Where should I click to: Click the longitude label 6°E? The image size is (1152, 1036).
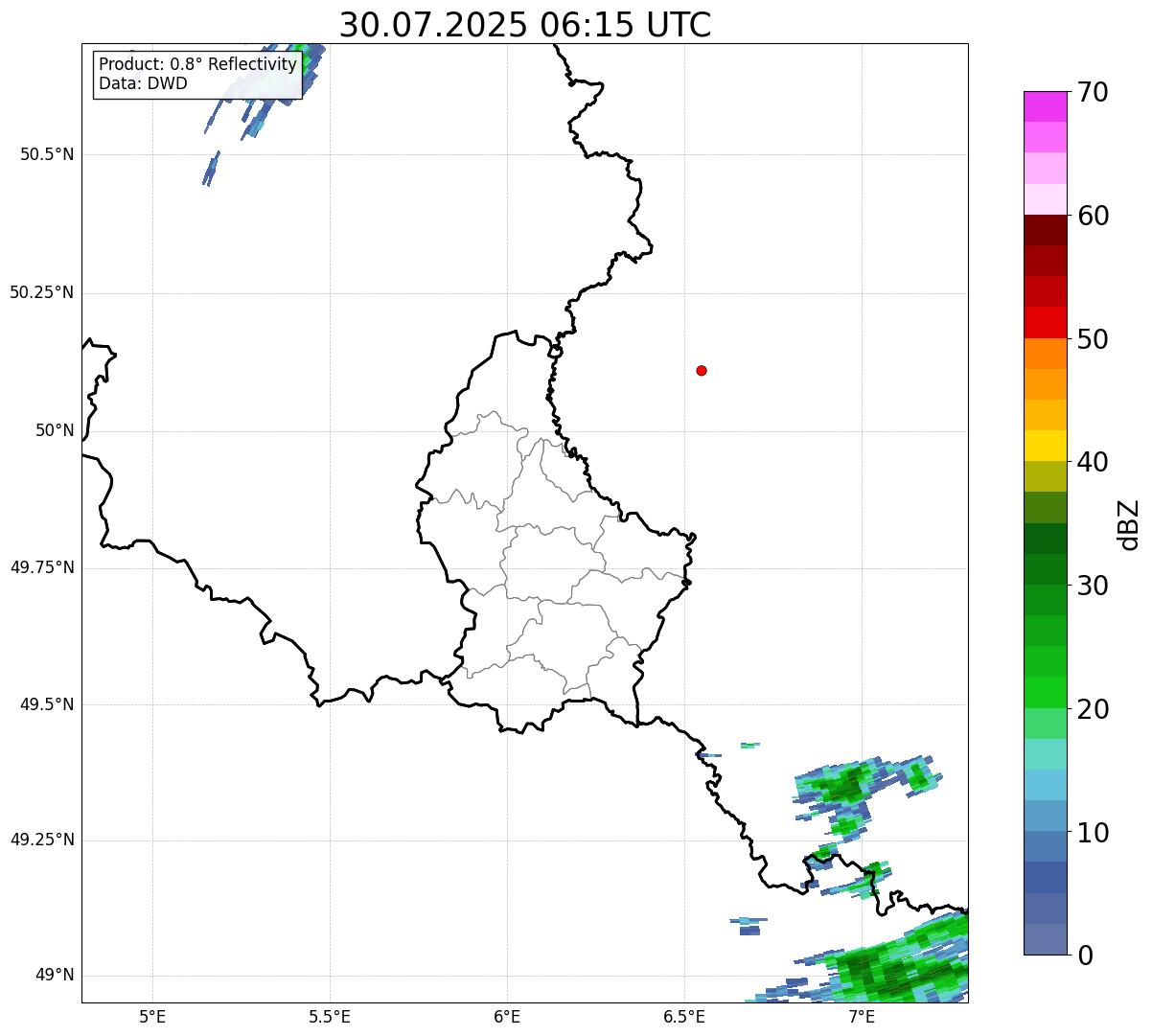pyautogui.click(x=507, y=1017)
